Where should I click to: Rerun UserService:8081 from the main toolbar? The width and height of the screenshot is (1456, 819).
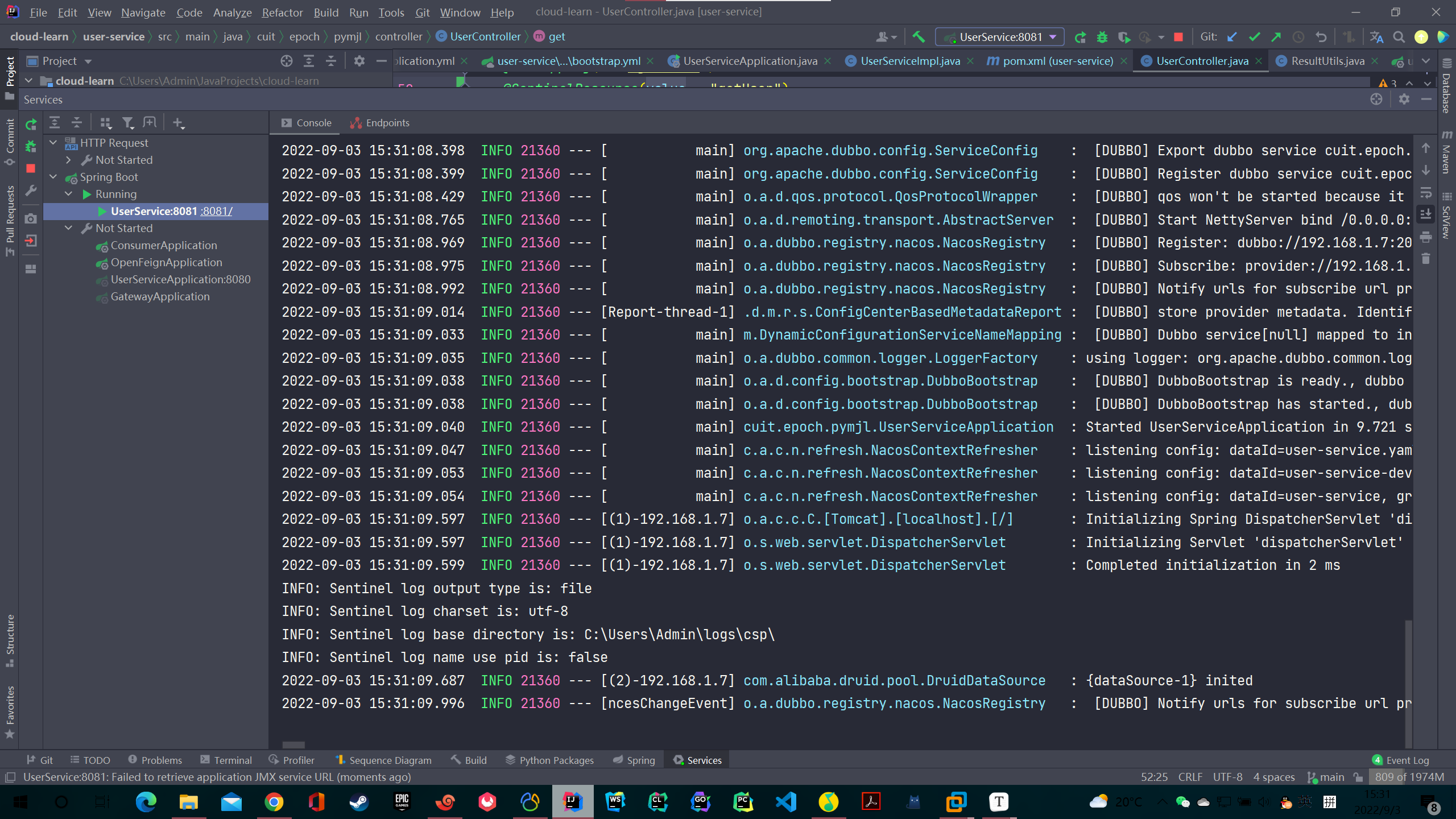tap(1080, 37)
